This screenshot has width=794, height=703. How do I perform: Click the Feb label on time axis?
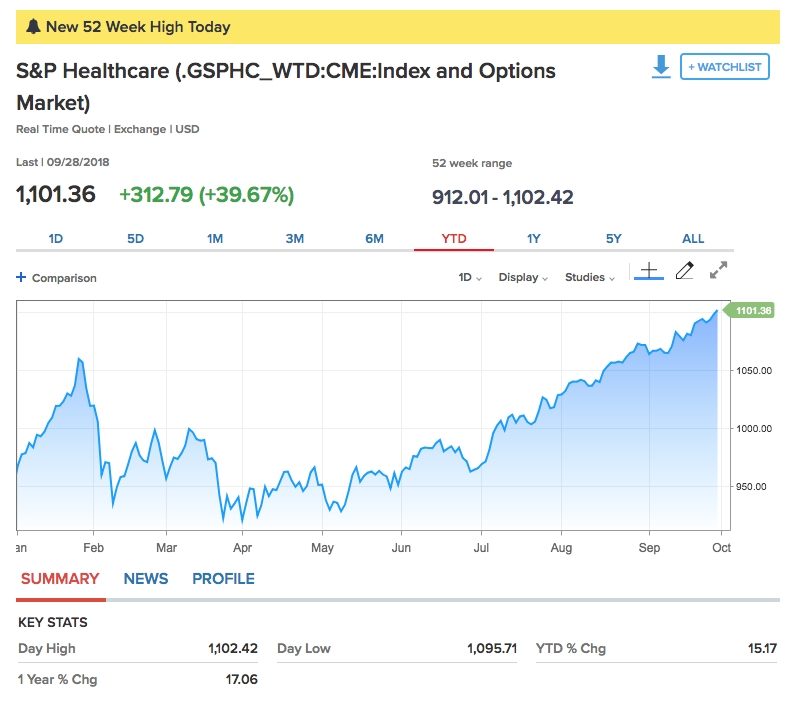coord(93,548)
